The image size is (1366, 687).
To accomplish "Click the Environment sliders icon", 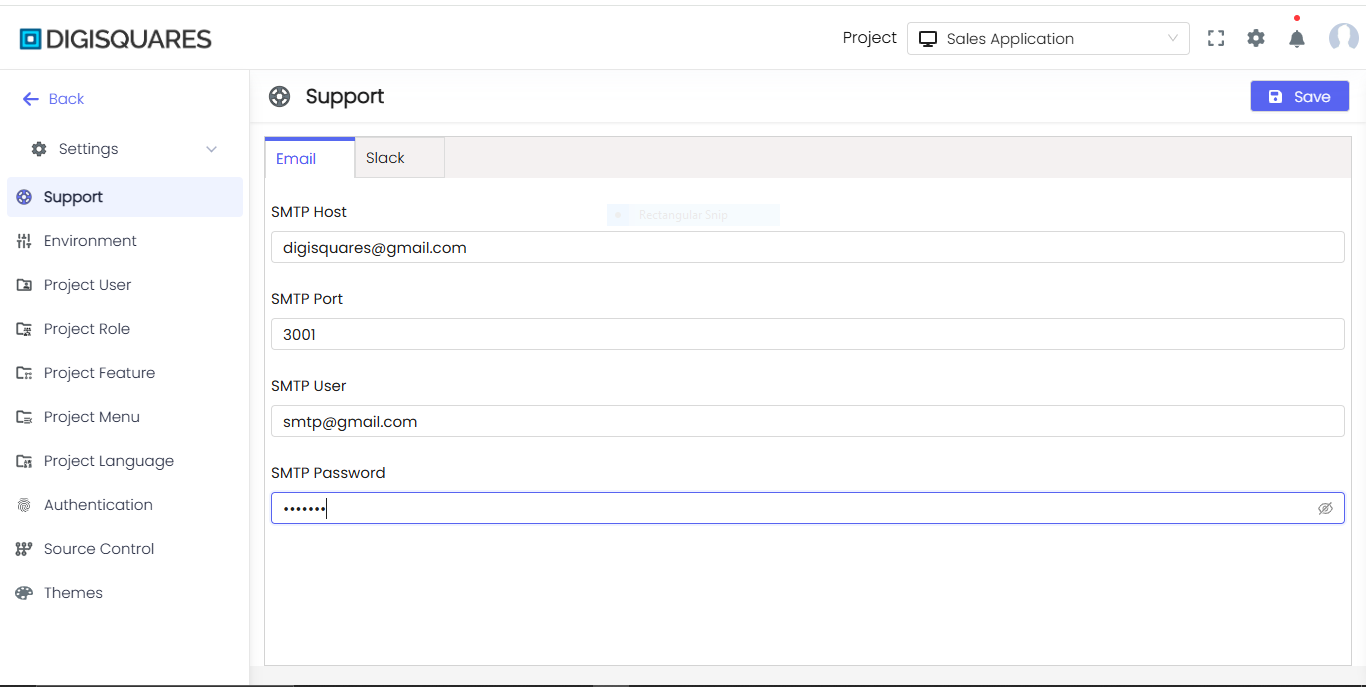I will [x=24, y=241].
